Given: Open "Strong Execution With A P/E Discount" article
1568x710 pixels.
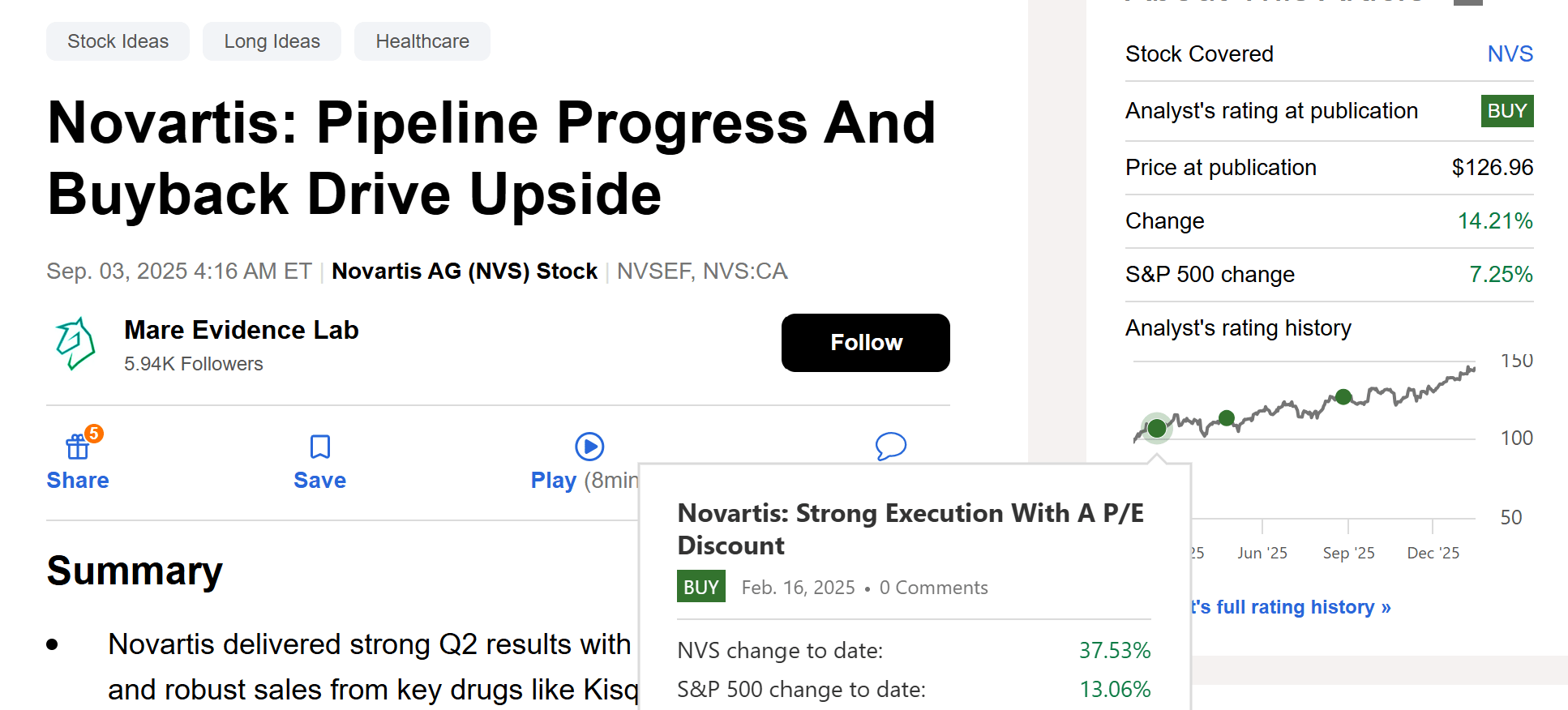Looking at the screenshot, I should pos(910,528).
